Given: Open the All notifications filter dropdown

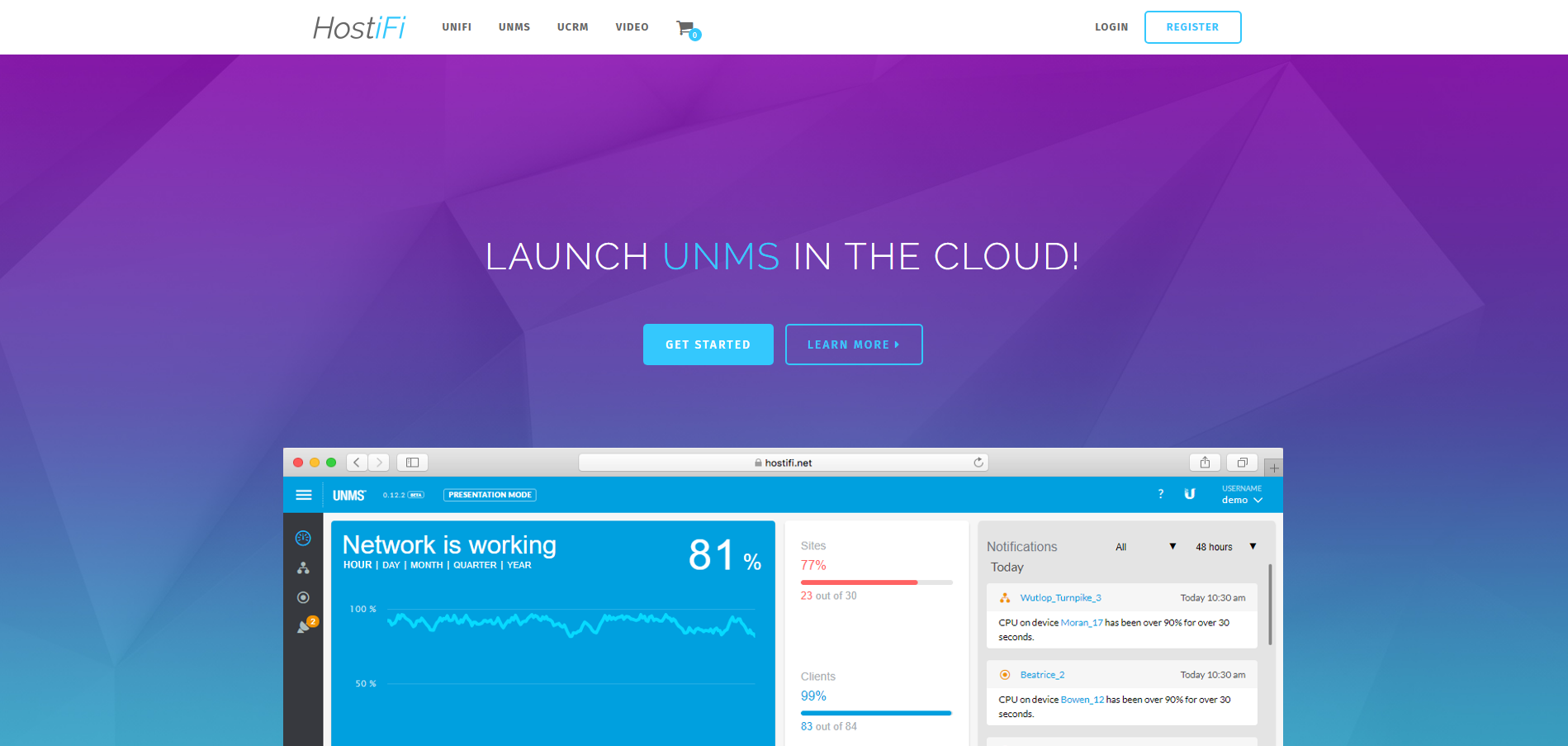Looking at the screenshot, I should (x=1145, y=547).
